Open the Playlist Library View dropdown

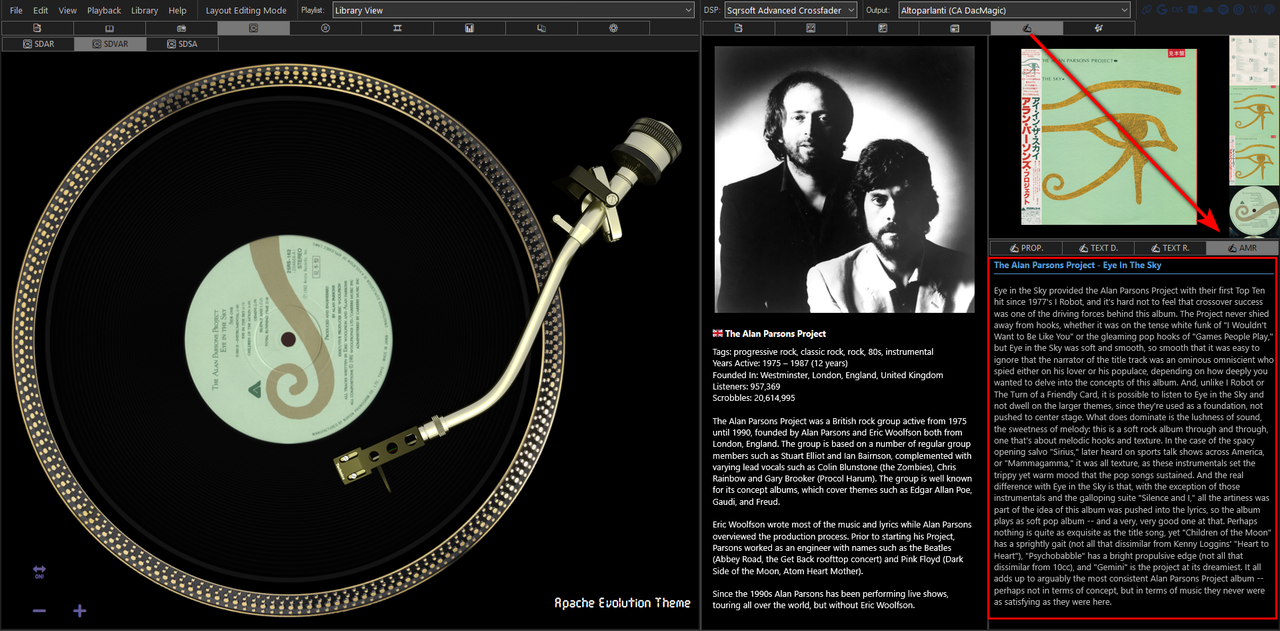512,10
